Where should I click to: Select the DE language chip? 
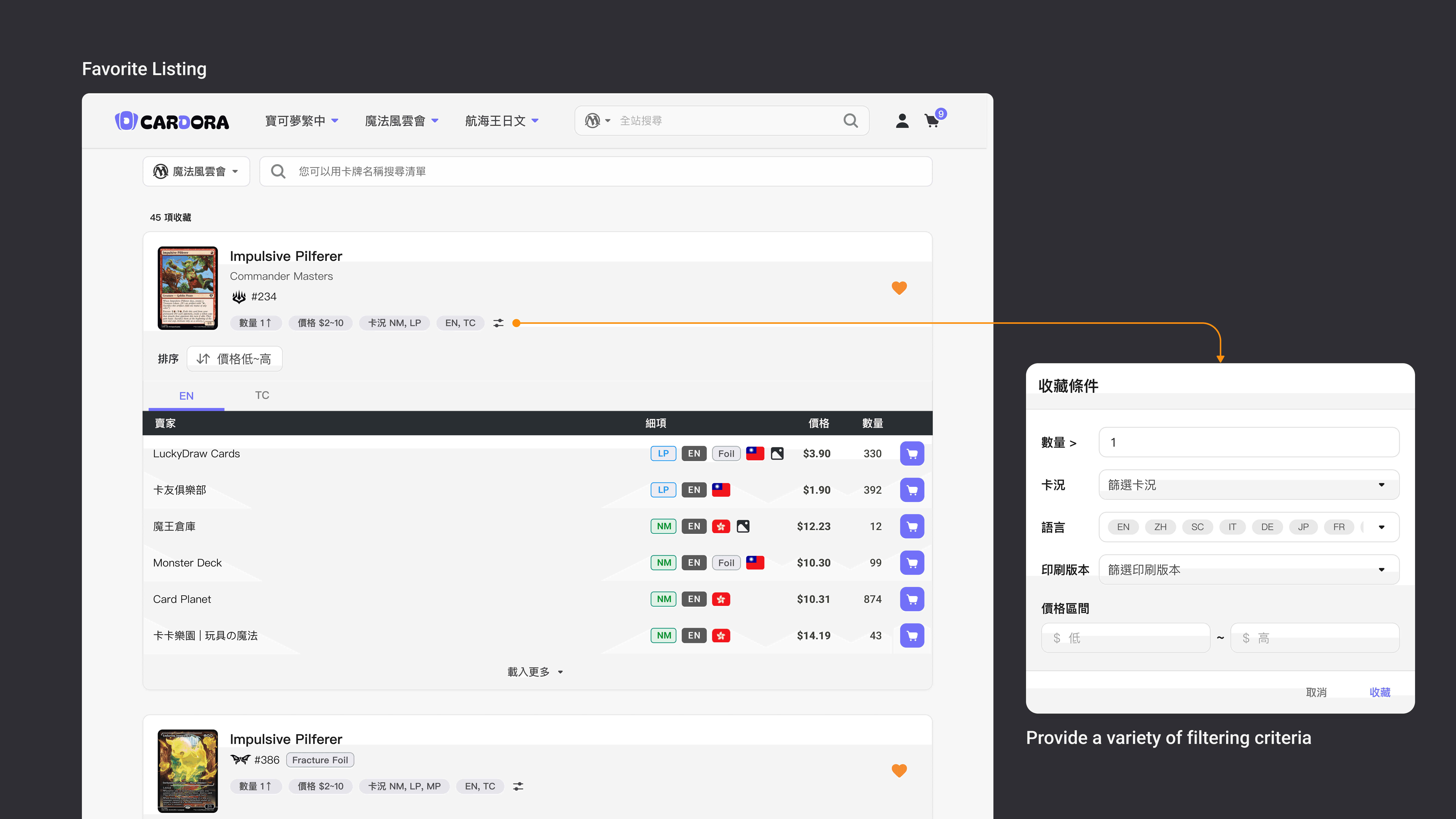tap(1267, 527)
